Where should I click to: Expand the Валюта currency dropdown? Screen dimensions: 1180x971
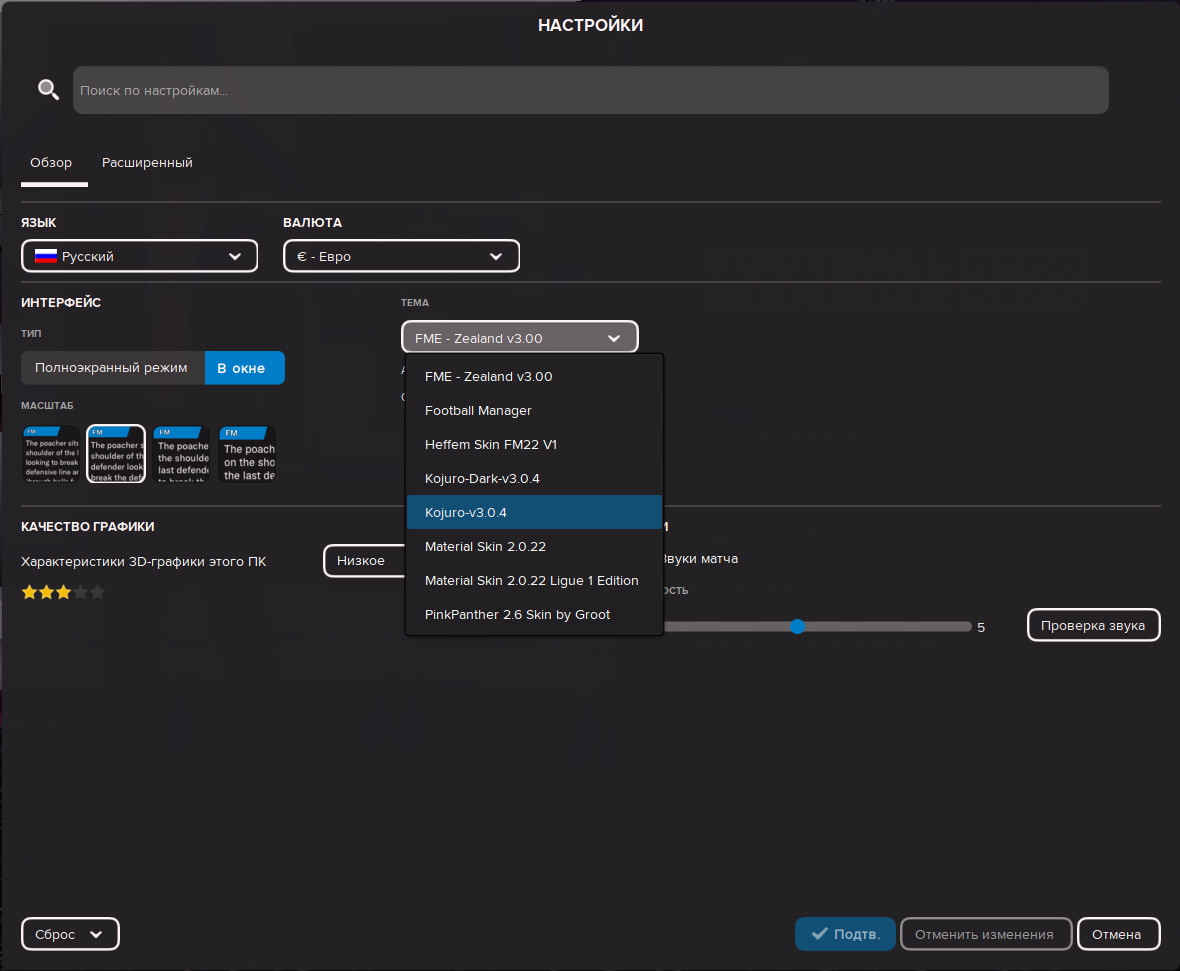[x=401, y=256]
